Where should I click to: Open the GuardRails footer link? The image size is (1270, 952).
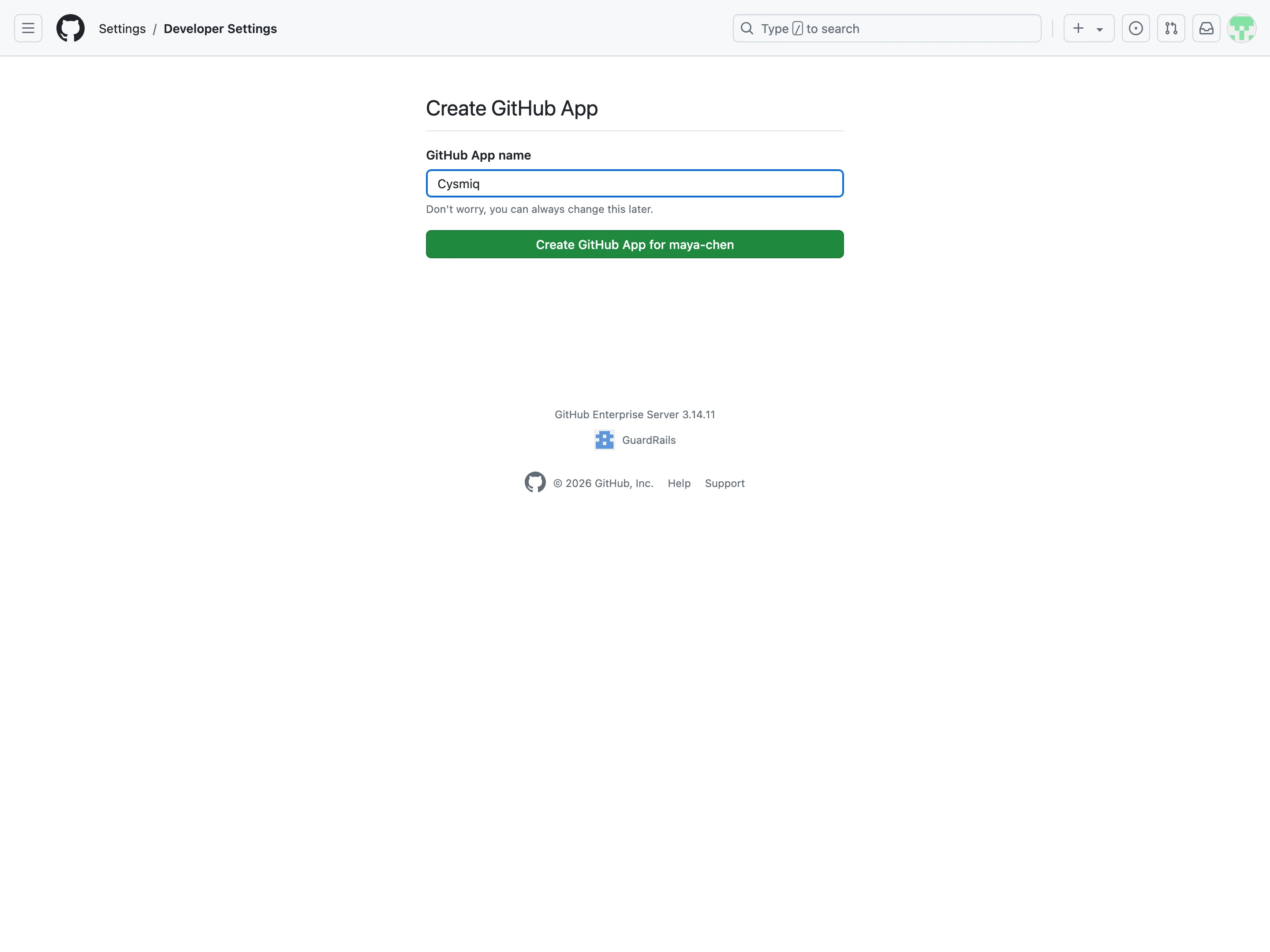(x=649, y=440)
